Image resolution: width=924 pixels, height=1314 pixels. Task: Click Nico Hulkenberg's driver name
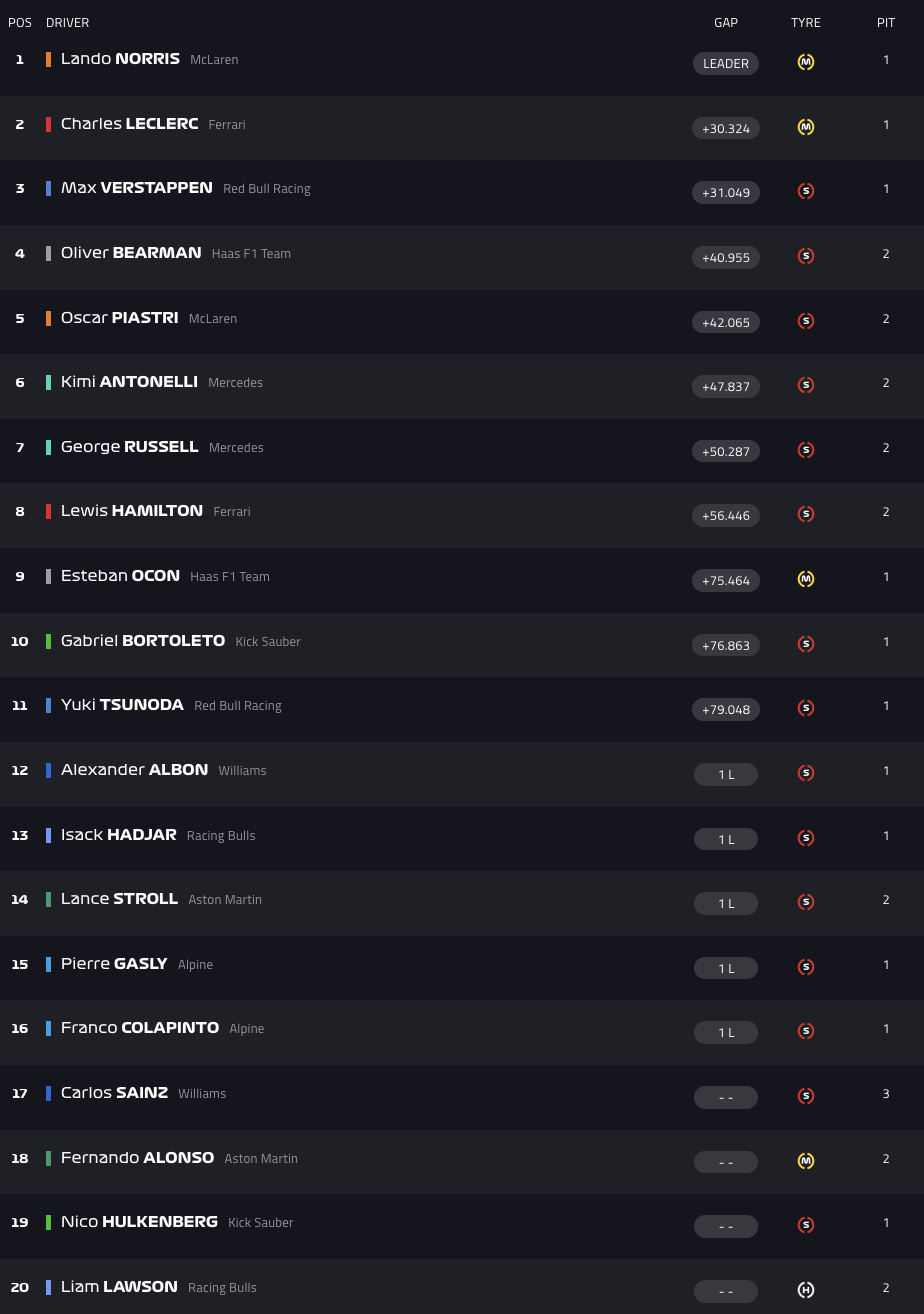(x=139, y=1222)
